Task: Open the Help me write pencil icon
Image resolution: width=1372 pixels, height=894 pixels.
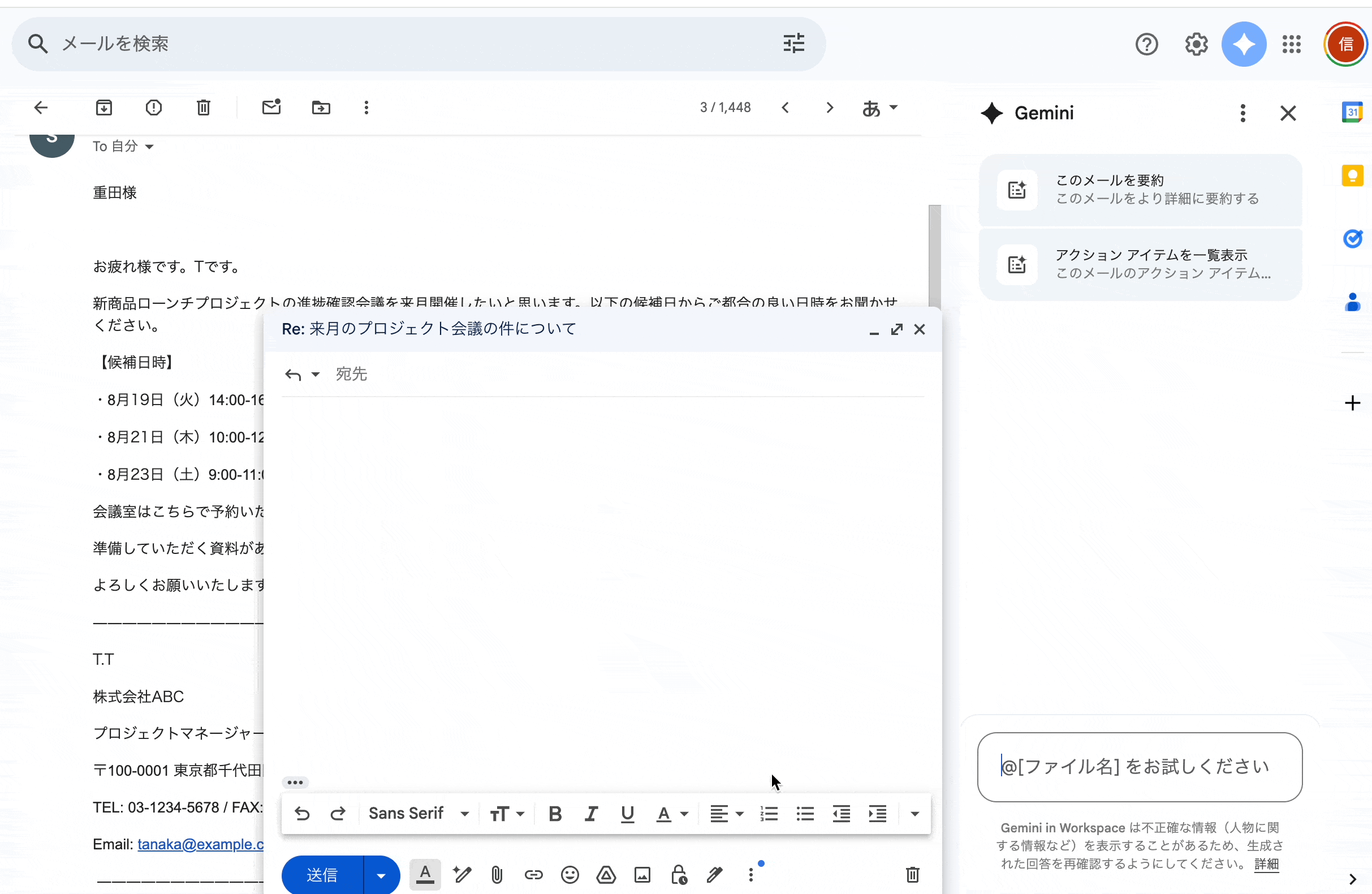Action: 461,875
